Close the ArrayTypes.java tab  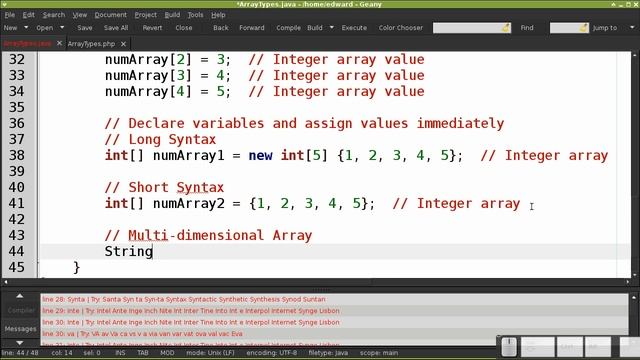(x=59, y=43)
